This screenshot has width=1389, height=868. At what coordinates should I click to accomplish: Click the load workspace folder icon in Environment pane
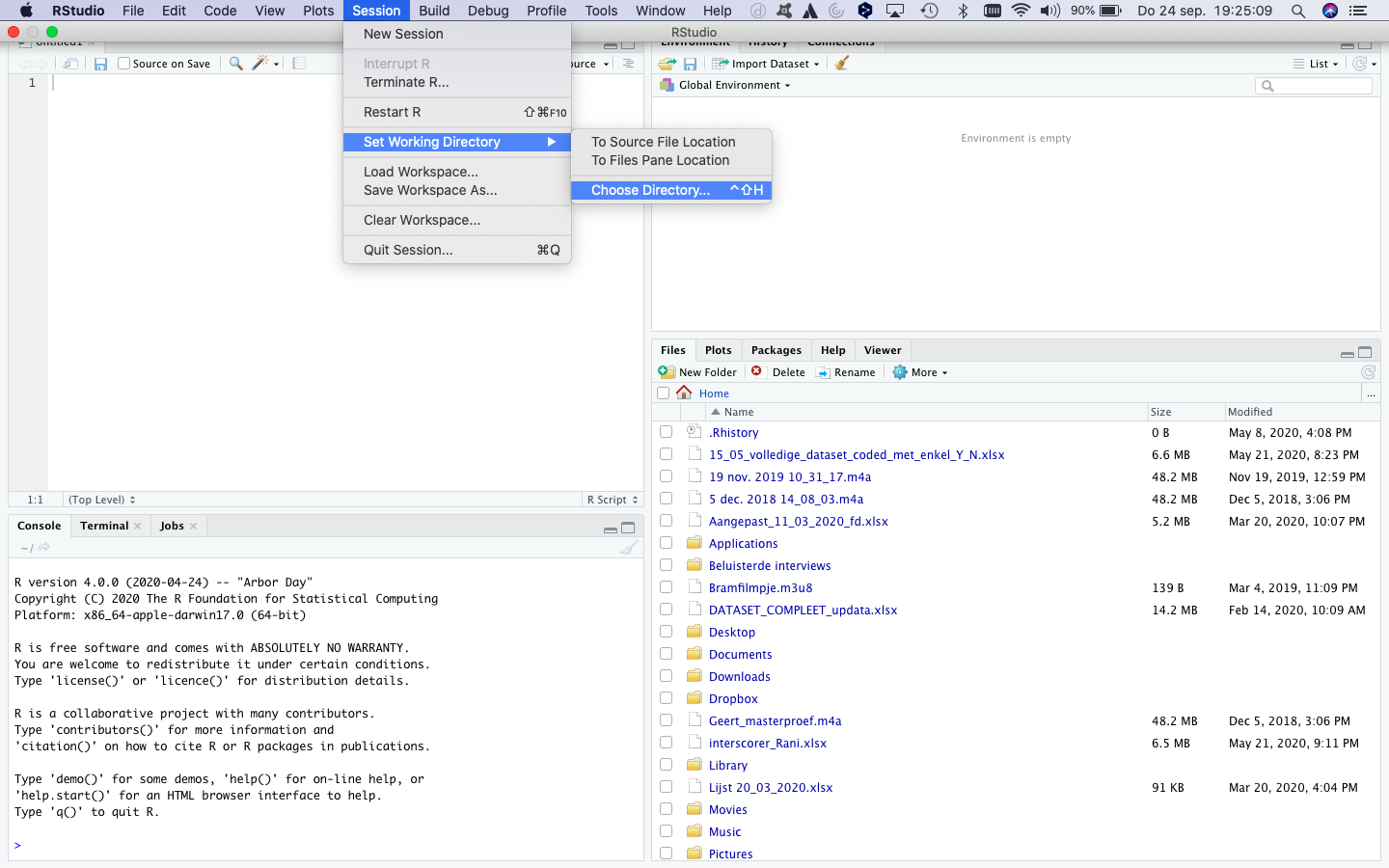(667, 64)
